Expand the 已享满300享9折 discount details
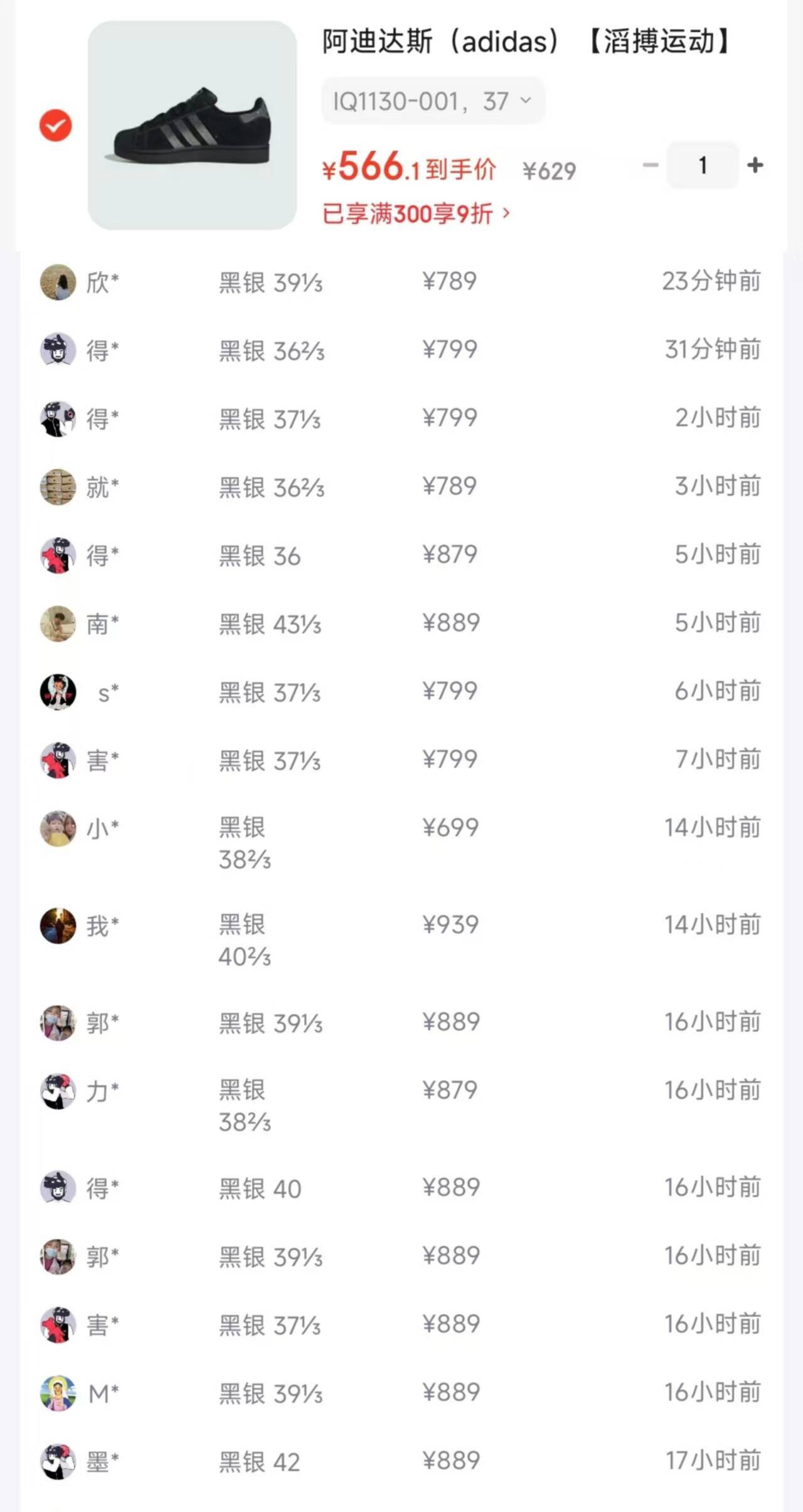Image resolution: width=803 pixels, height=1512 pixels. pyautogui.click(x=417, y=214)
